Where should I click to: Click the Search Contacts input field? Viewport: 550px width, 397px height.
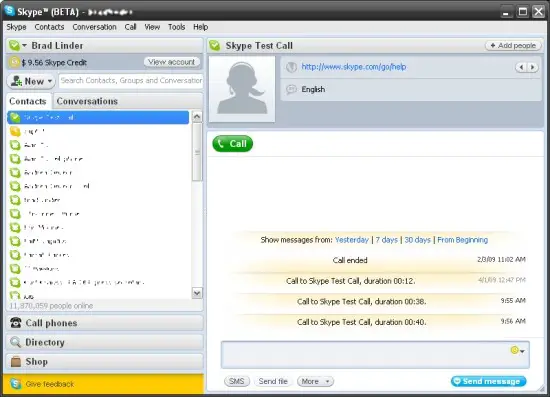pos(131,81)
